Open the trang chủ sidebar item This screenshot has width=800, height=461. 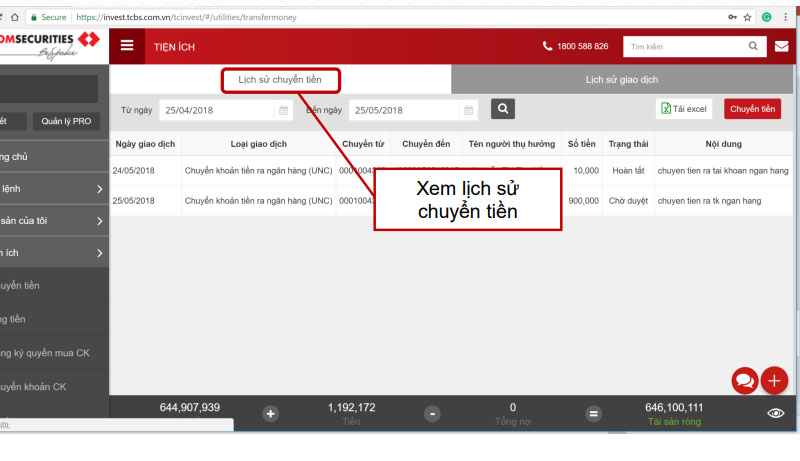[x=54, y=157]
